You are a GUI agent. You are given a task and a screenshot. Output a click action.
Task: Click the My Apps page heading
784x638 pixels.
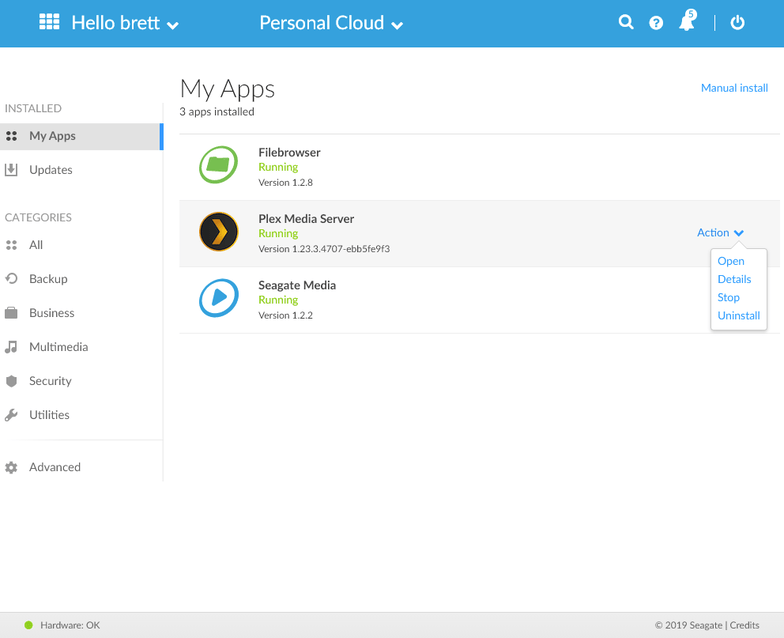[227, 90]
